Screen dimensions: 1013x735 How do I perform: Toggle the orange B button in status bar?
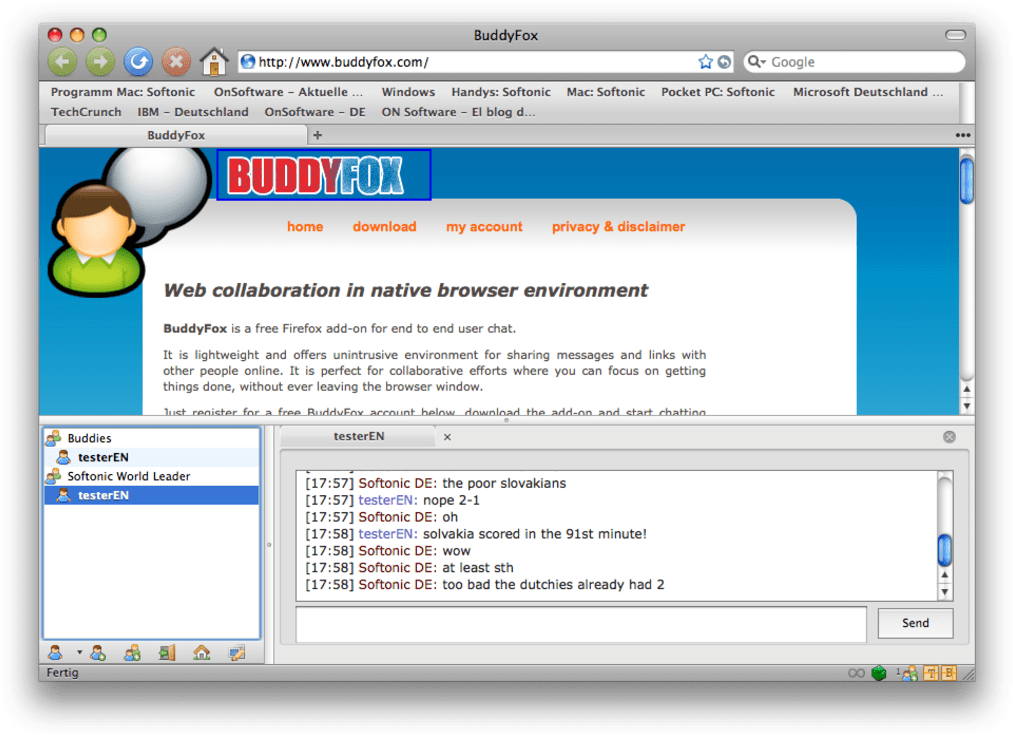pos(949,673)
